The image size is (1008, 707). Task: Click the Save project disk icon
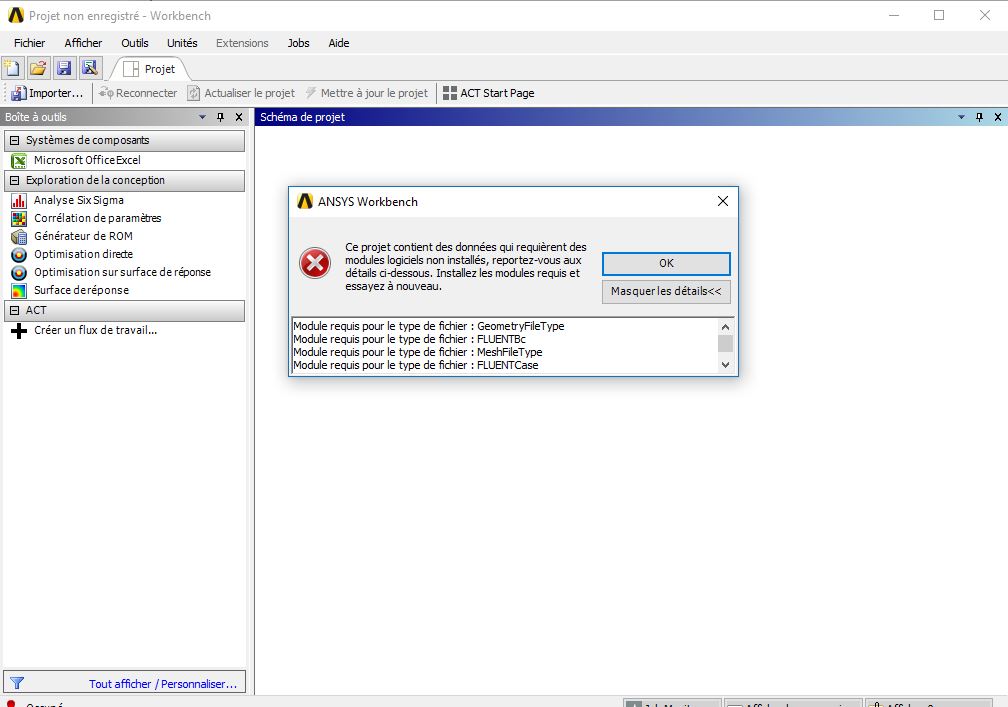[64, 68]
